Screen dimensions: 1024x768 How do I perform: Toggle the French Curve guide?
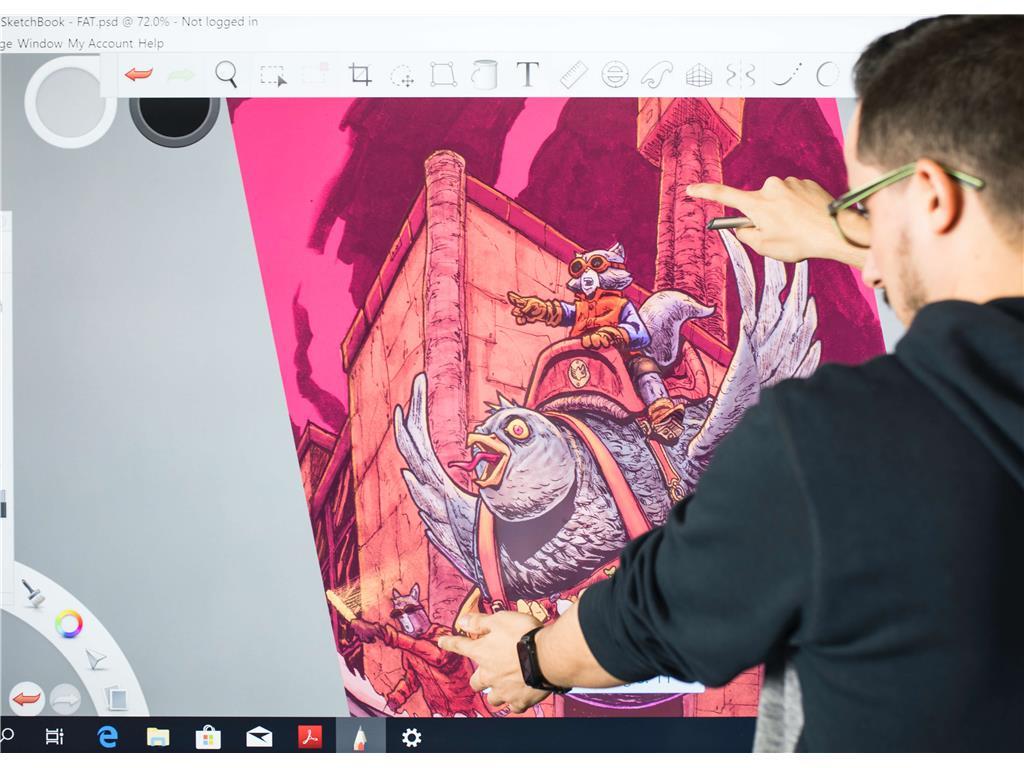(656, 74)
